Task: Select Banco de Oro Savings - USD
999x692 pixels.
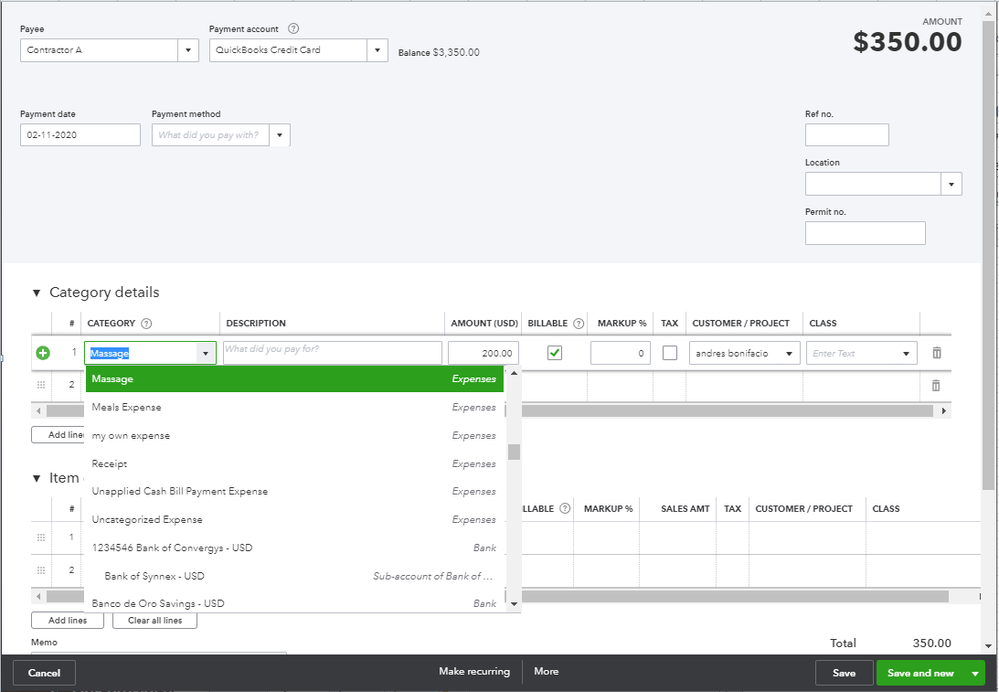Action: point(294,603)
